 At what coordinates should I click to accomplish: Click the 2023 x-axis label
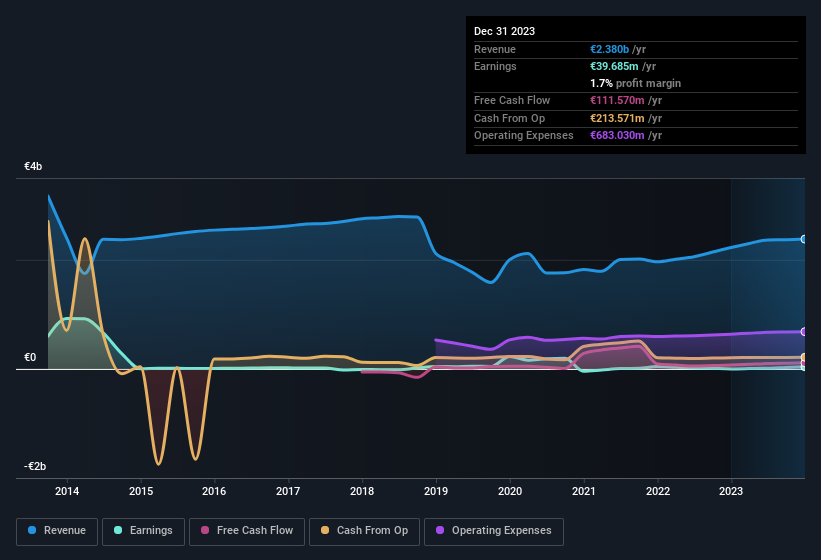click(x=731, y=491)
